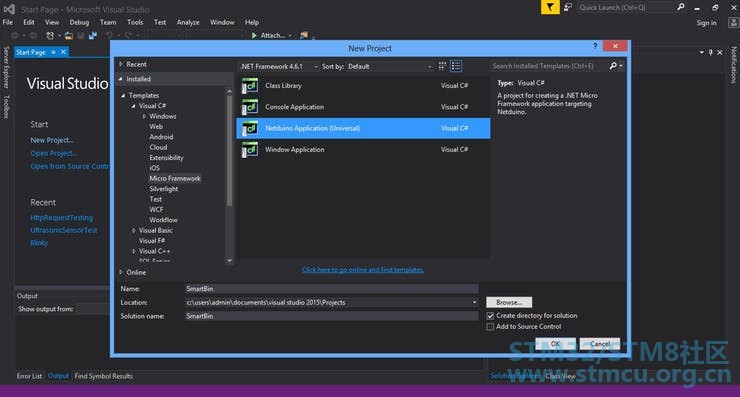Open the Toolbox side tab
740x397 pixels.
point(6,107)
